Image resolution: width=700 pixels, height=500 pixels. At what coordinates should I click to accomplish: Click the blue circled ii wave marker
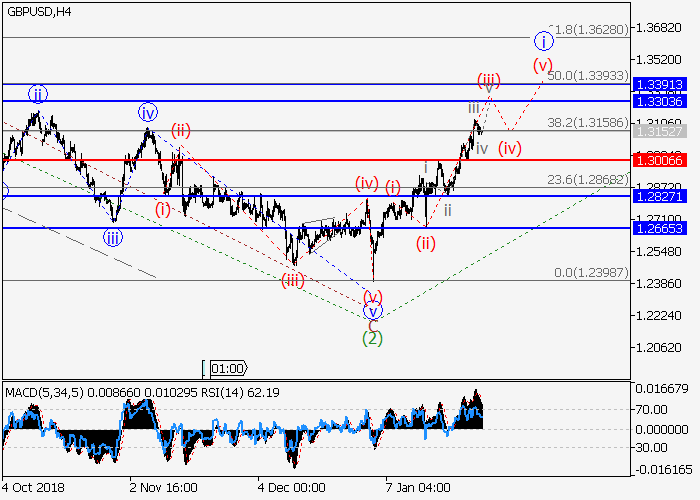pyautogui.click(x=37, y=95)
